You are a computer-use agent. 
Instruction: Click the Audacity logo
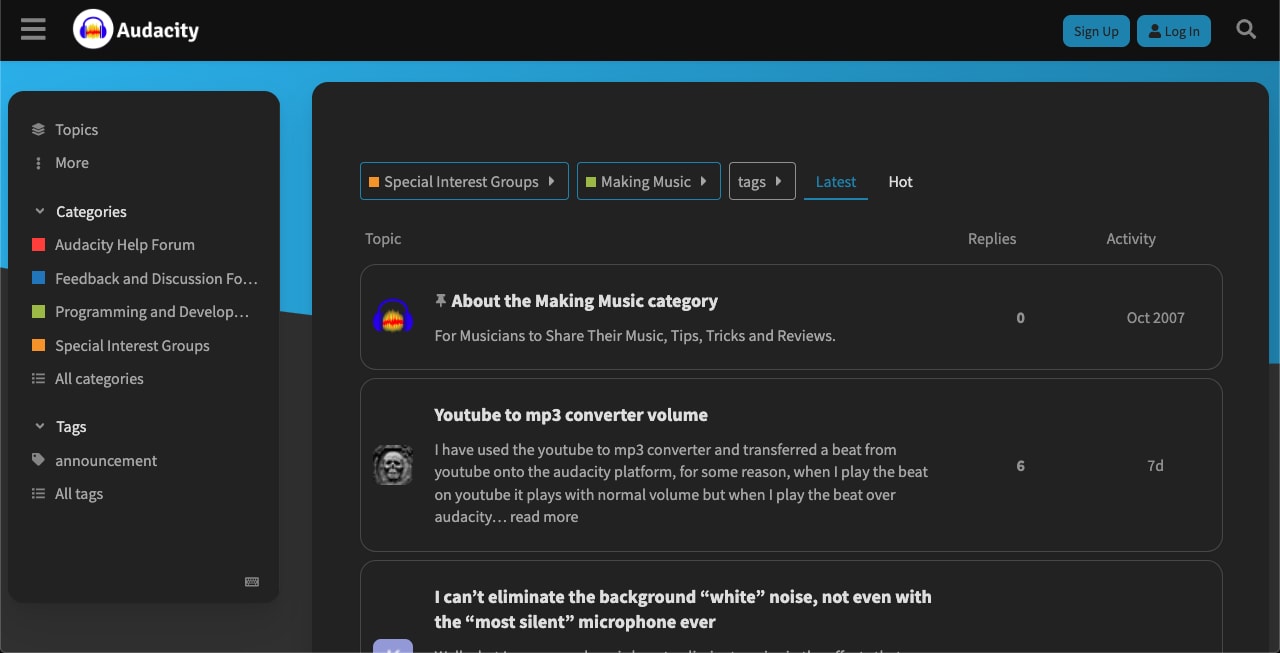(137, 30)
